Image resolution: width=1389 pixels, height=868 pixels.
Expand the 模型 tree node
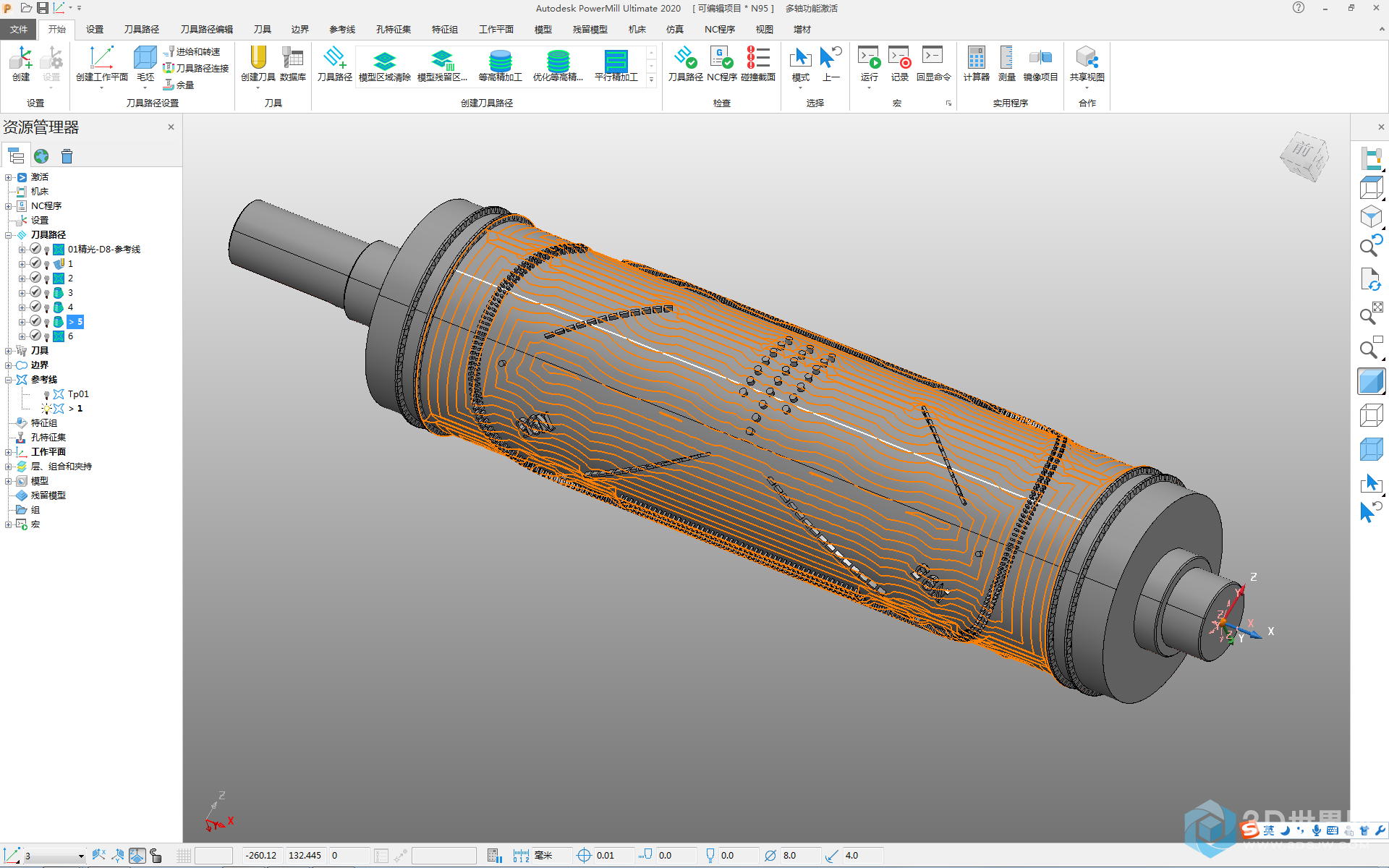pyautogui.click(x=9, y=481)
